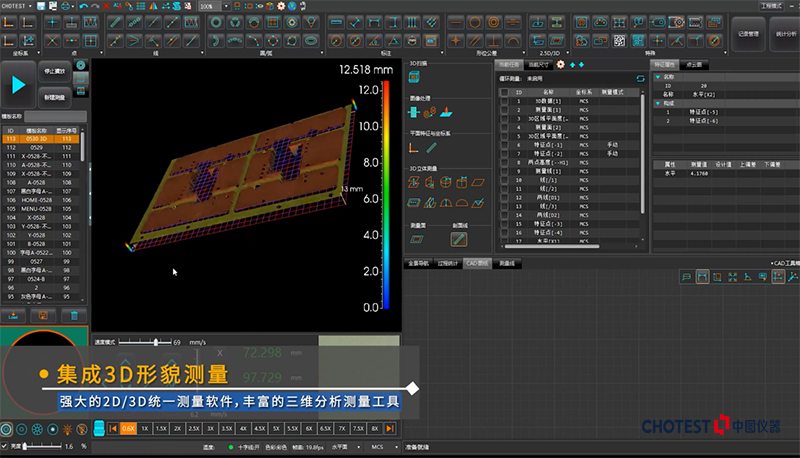The image size is (800, 458).
Task: Collapse the 构成 section in properties
Action: pyautogui.click(x=658, y=103)
